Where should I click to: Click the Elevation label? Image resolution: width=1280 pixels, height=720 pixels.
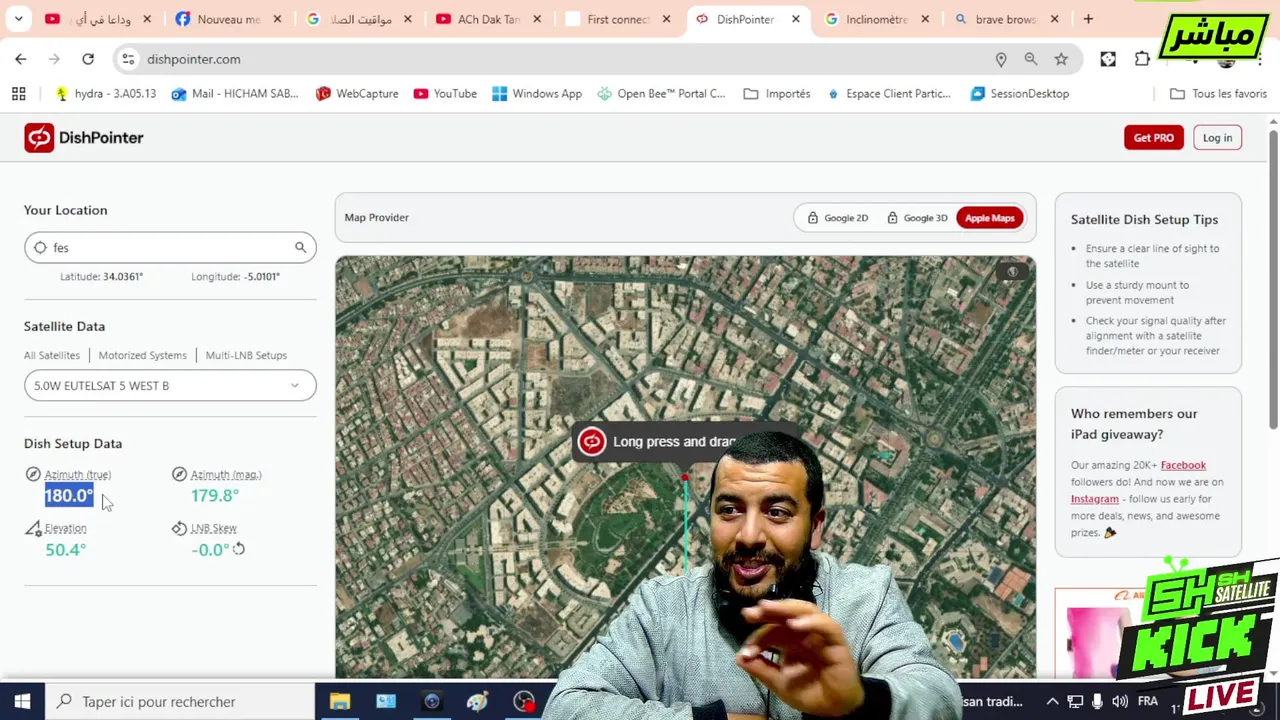click(x=66, y=528)
